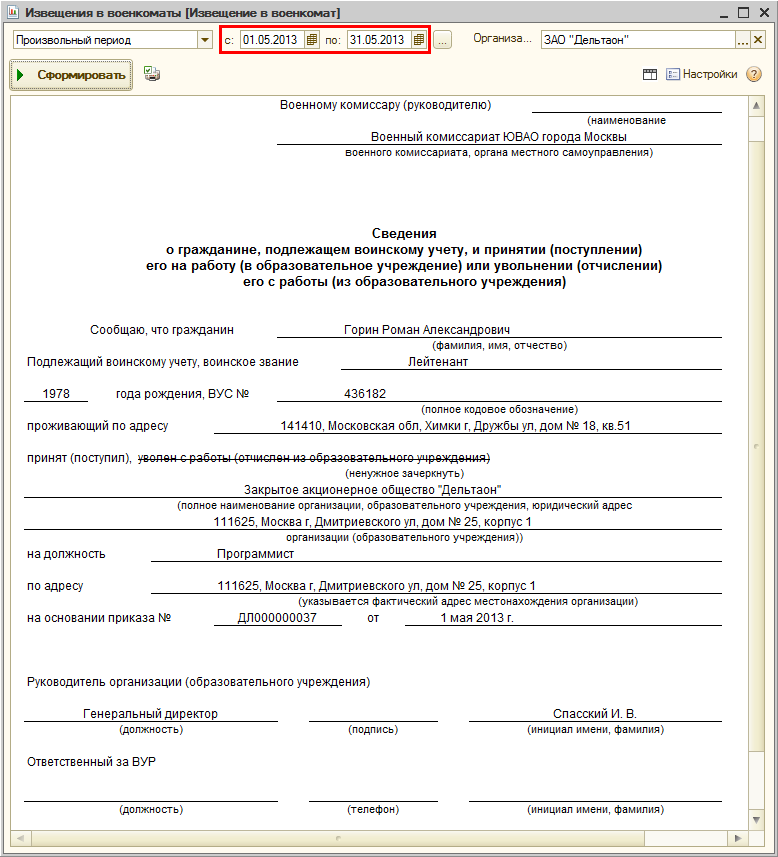Open calendar picker for start date

click(x=312, y=40)
